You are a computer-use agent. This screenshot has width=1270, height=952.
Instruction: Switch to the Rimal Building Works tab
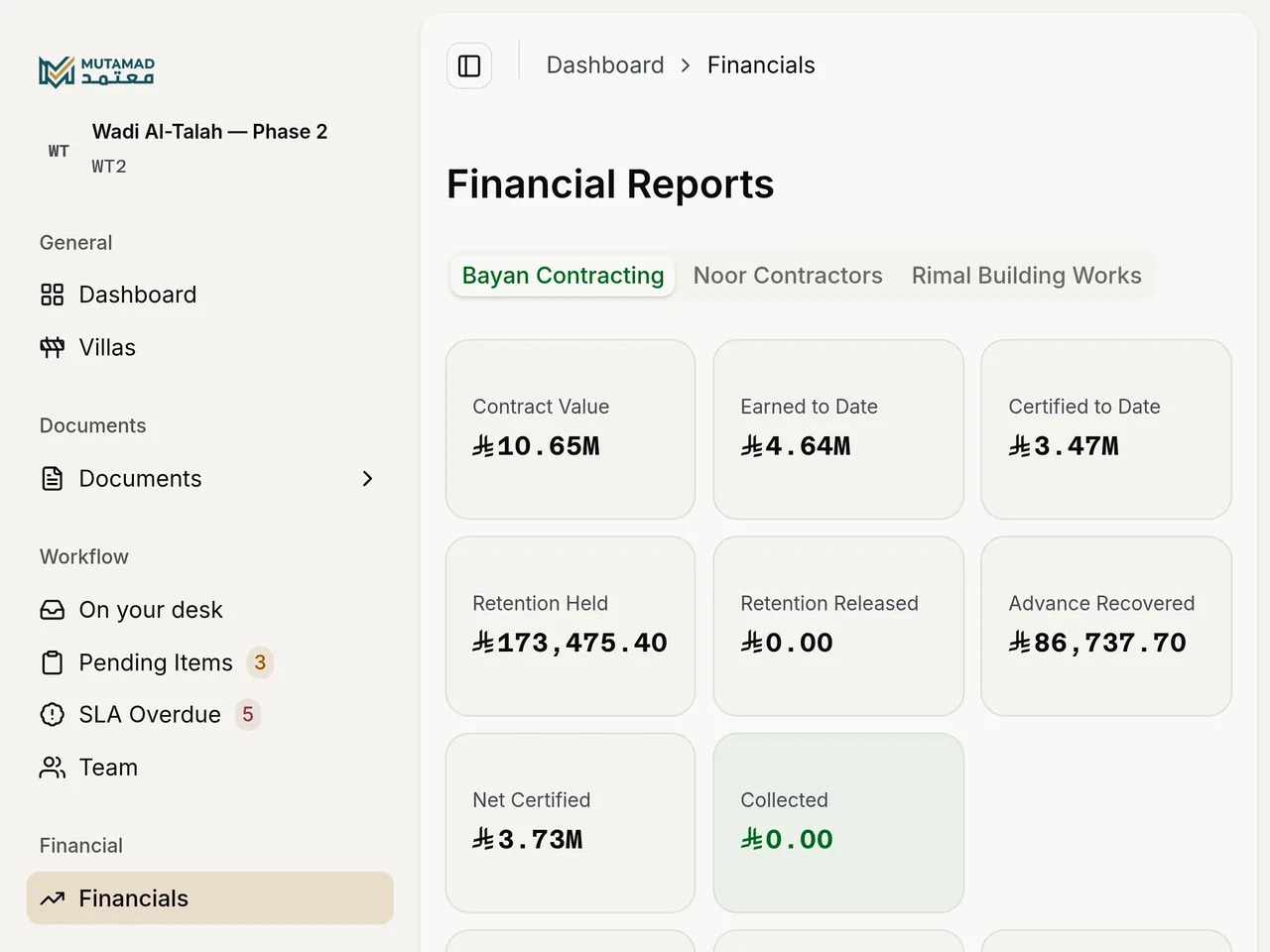point(1027,276)
